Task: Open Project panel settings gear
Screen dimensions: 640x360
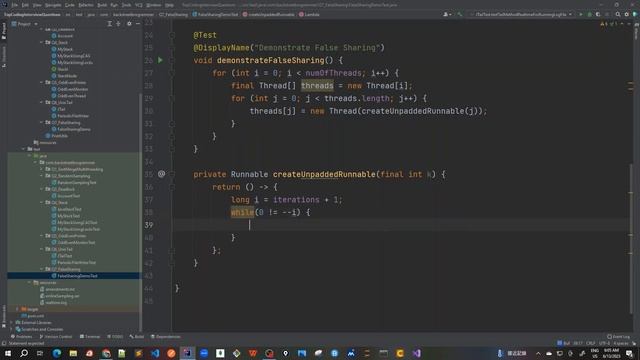Action: pyautogui.click(x=129, y=24)
